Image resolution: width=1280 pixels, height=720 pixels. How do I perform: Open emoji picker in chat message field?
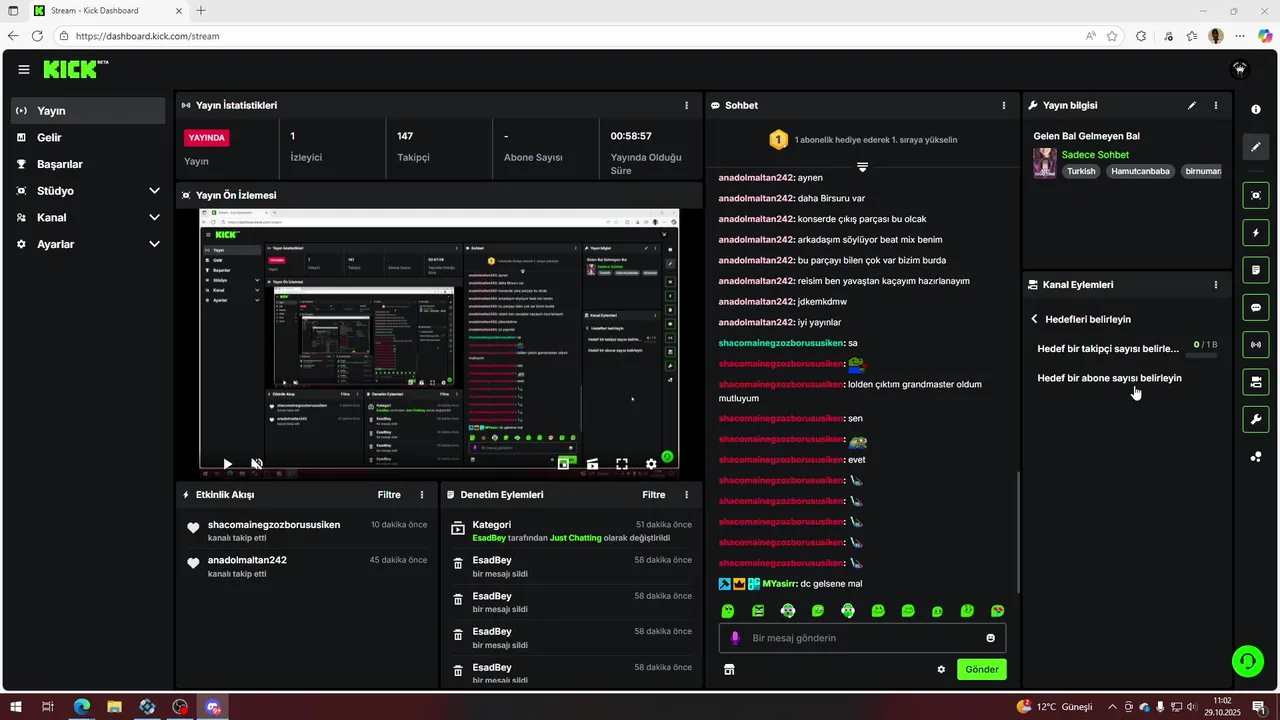pyautogui.click(x=991, y=638)
